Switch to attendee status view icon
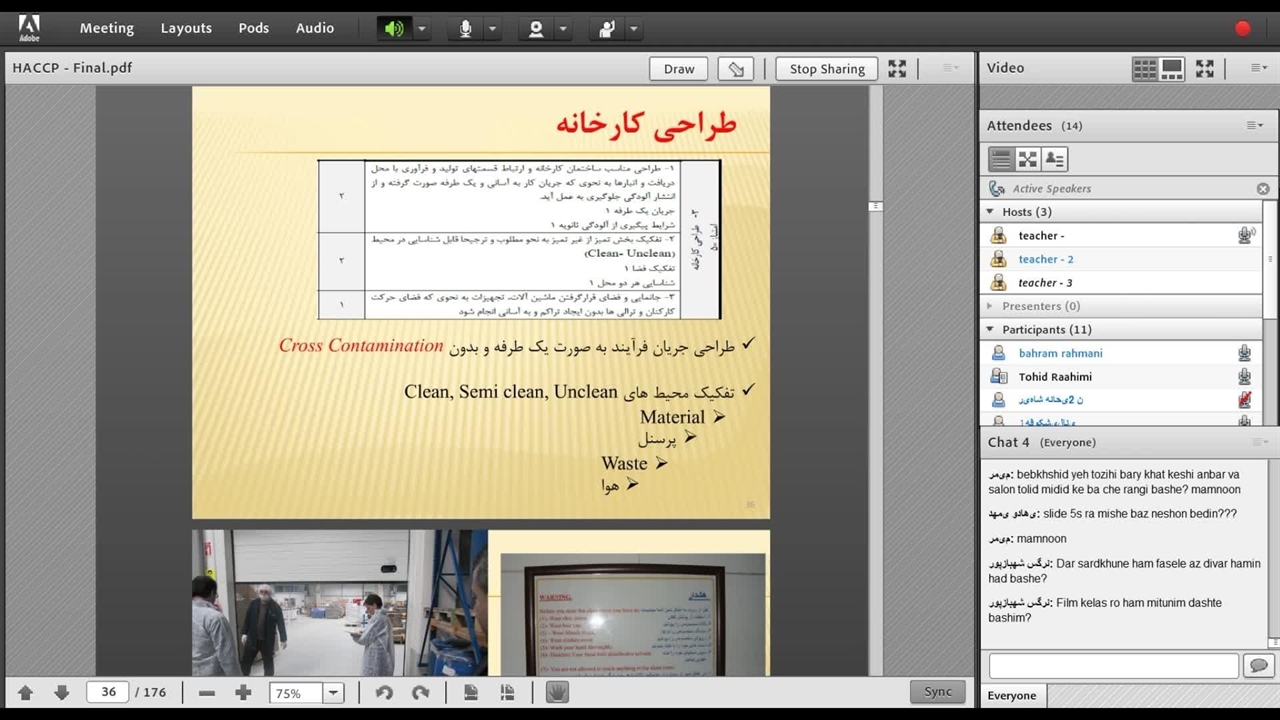The width and height of the screenshot is (1280, 720). (1054, 159)
